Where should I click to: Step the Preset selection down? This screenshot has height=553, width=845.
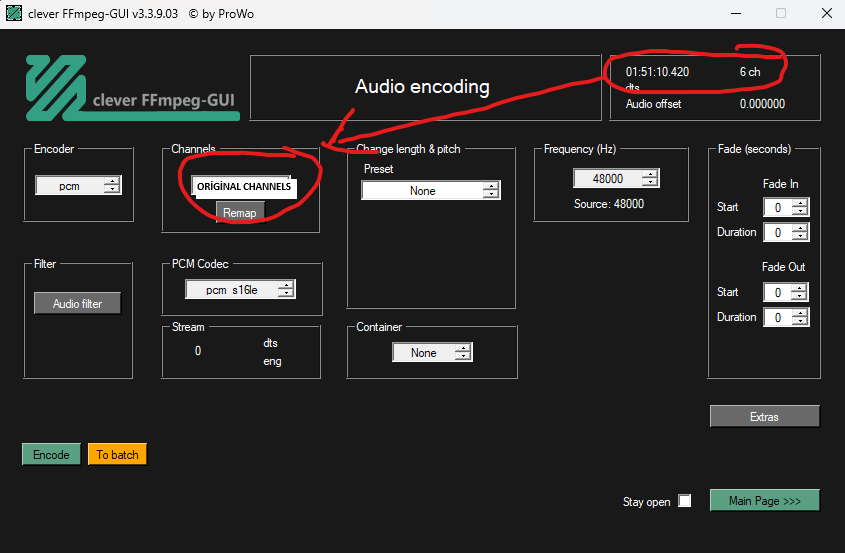(491, 195)
